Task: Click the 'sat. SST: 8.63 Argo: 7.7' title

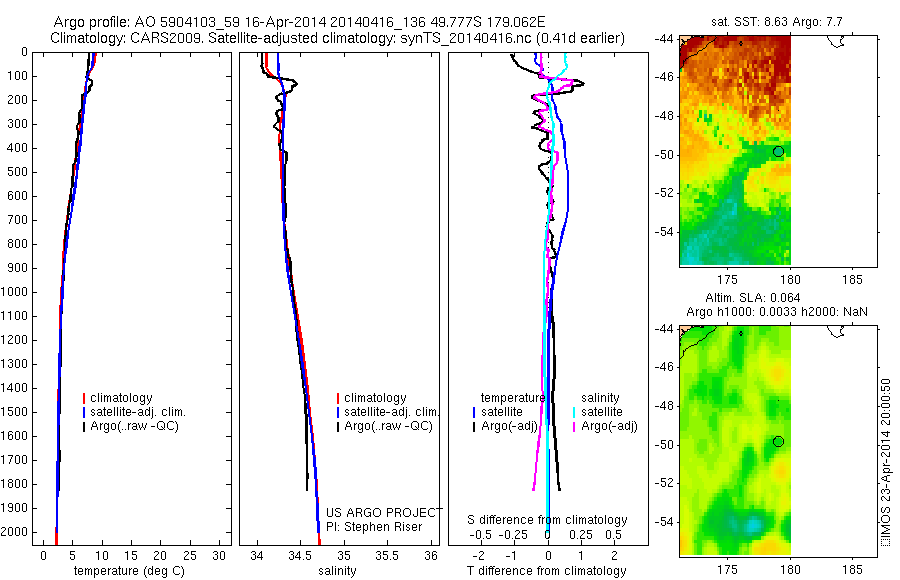Action: (777, 22)
